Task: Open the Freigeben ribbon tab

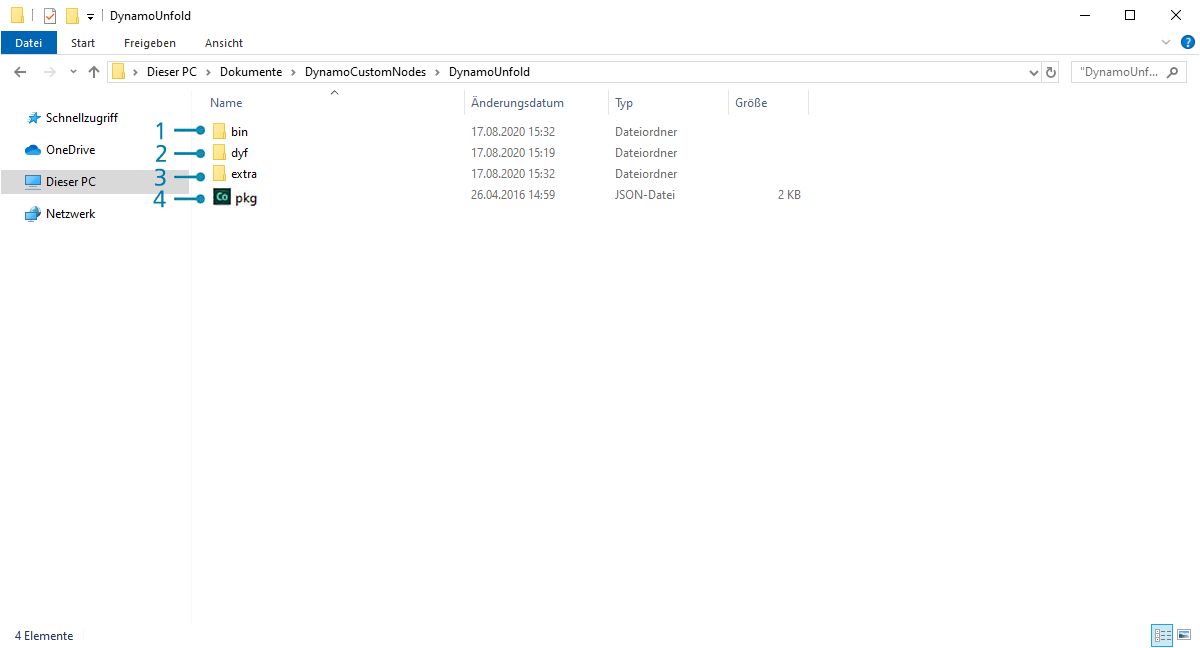Action: 150,43
